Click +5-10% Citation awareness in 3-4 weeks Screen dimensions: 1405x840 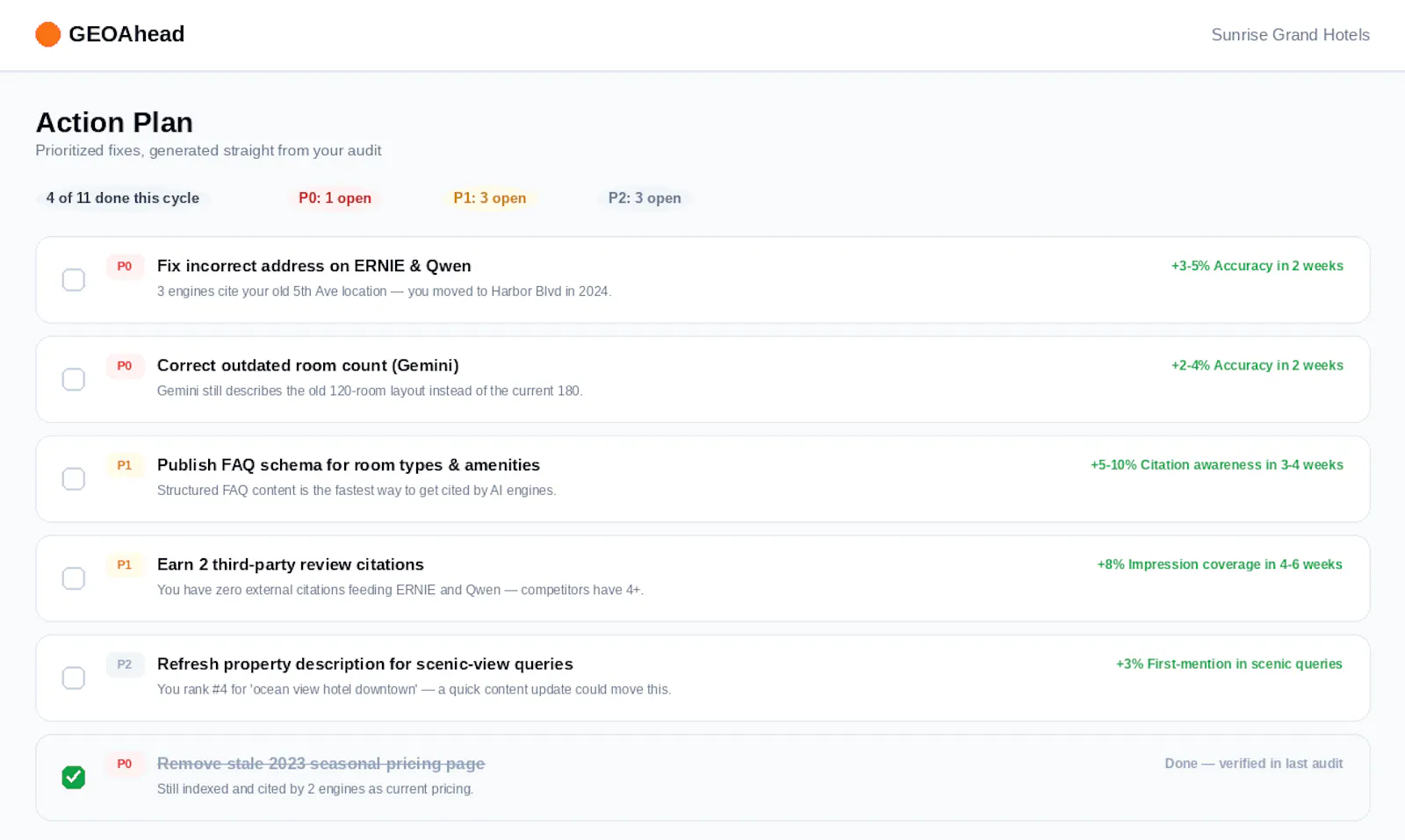pos(1216,465)
